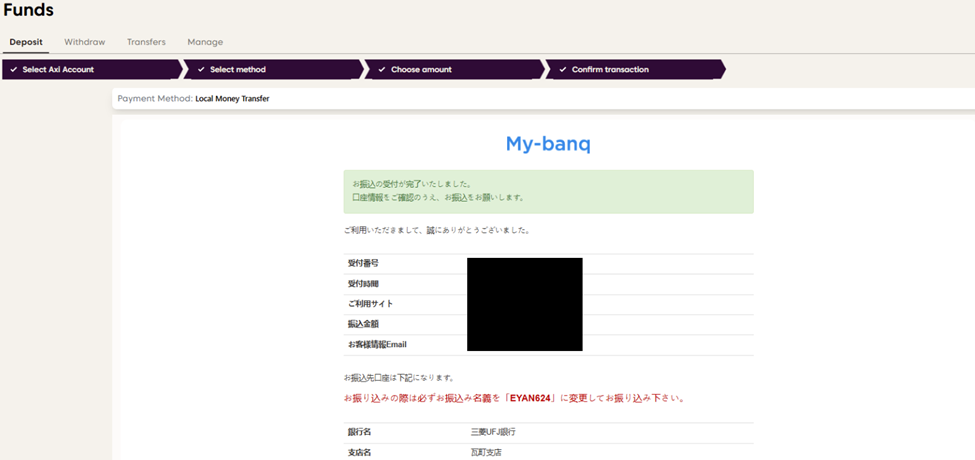Switch to the Withdraw tab
Image resolution: width=975 pixels, height=460 pixels.
tap(85, 42)
